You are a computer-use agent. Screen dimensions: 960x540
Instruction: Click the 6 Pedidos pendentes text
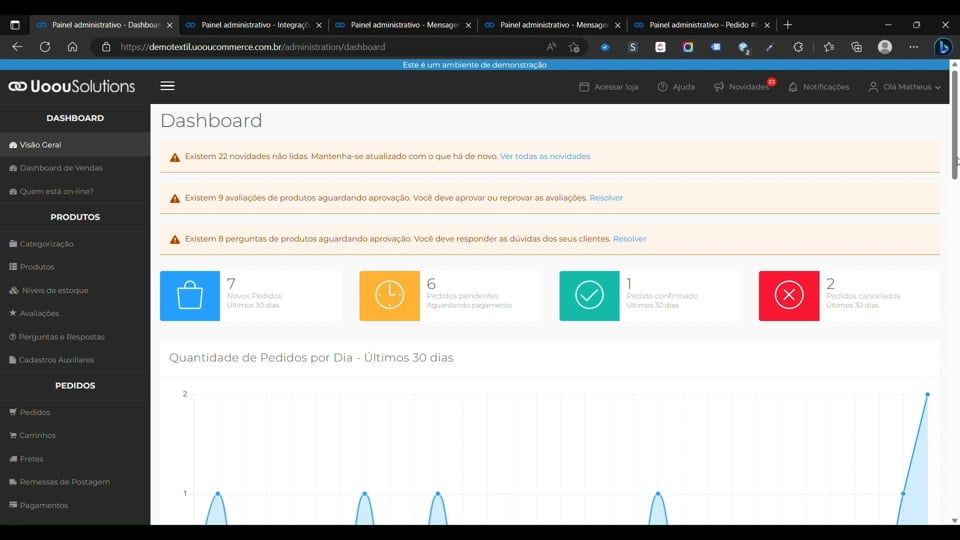[x=469, y=293]
